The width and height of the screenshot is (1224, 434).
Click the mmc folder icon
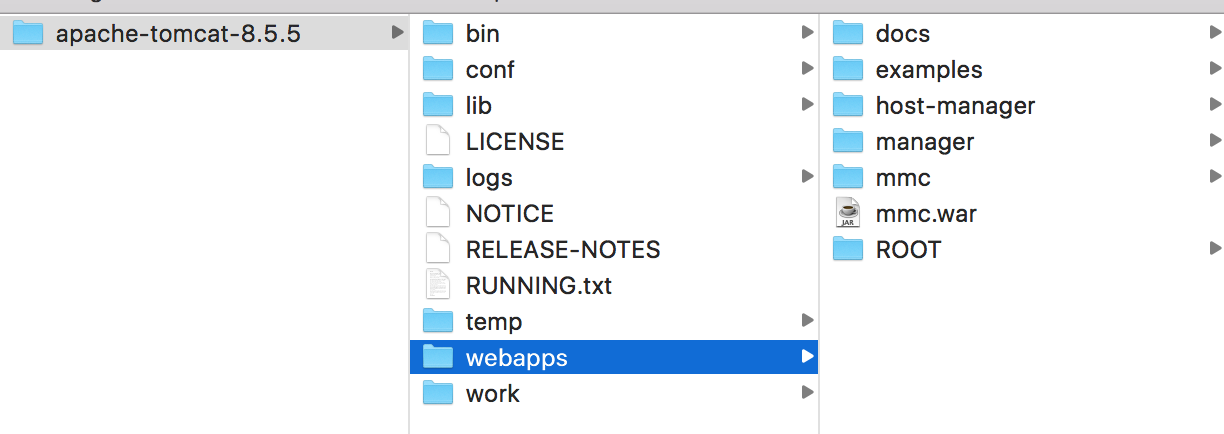[x=848, y=177]
